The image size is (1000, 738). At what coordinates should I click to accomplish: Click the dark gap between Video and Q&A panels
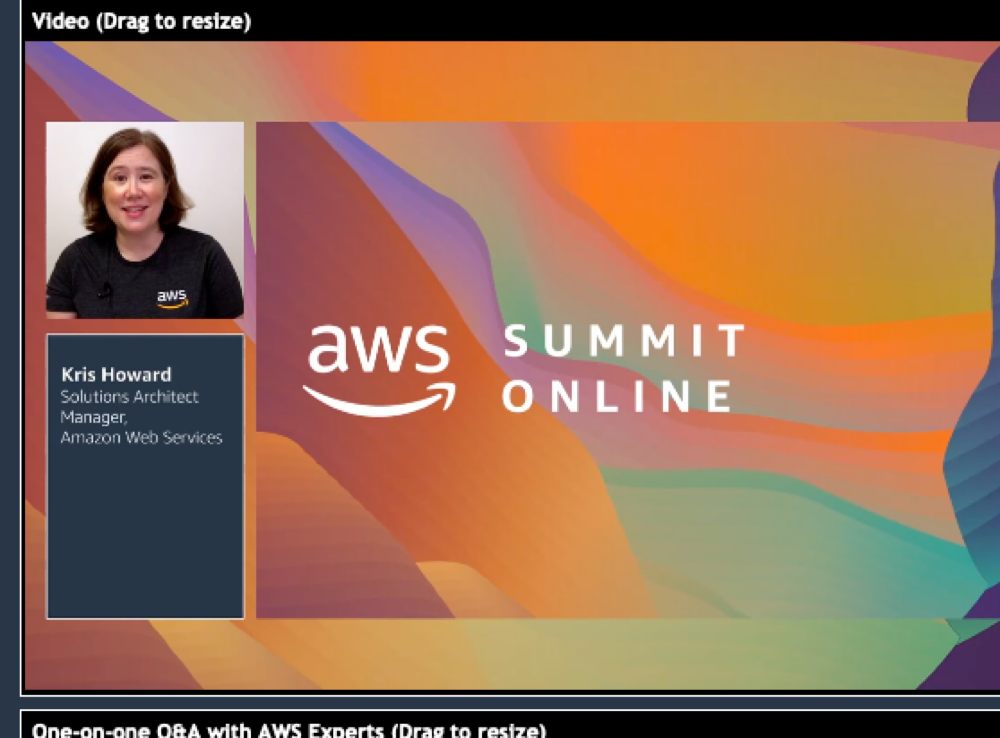tap(500, 702)
